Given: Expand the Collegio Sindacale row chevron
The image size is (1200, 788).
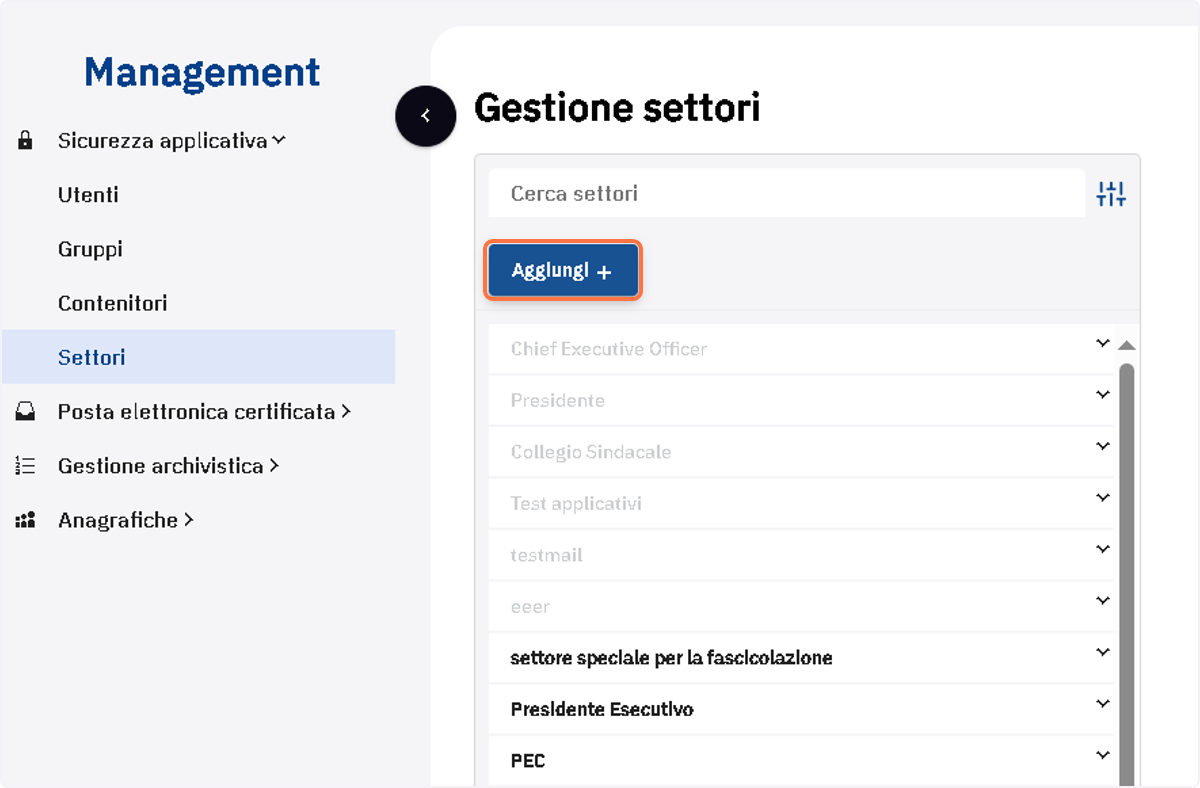Looking at the screenshot, I should click(x=1103, y=446).
